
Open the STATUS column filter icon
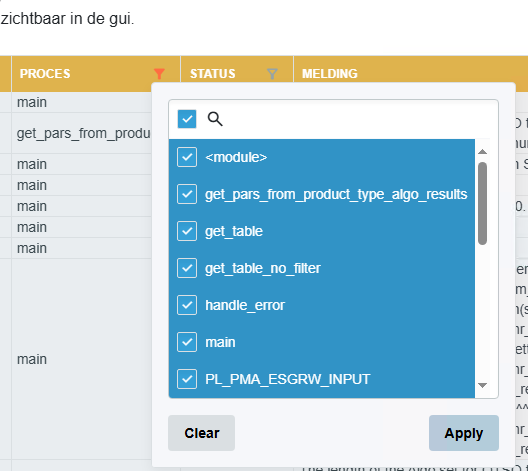[x=272, y=73]
